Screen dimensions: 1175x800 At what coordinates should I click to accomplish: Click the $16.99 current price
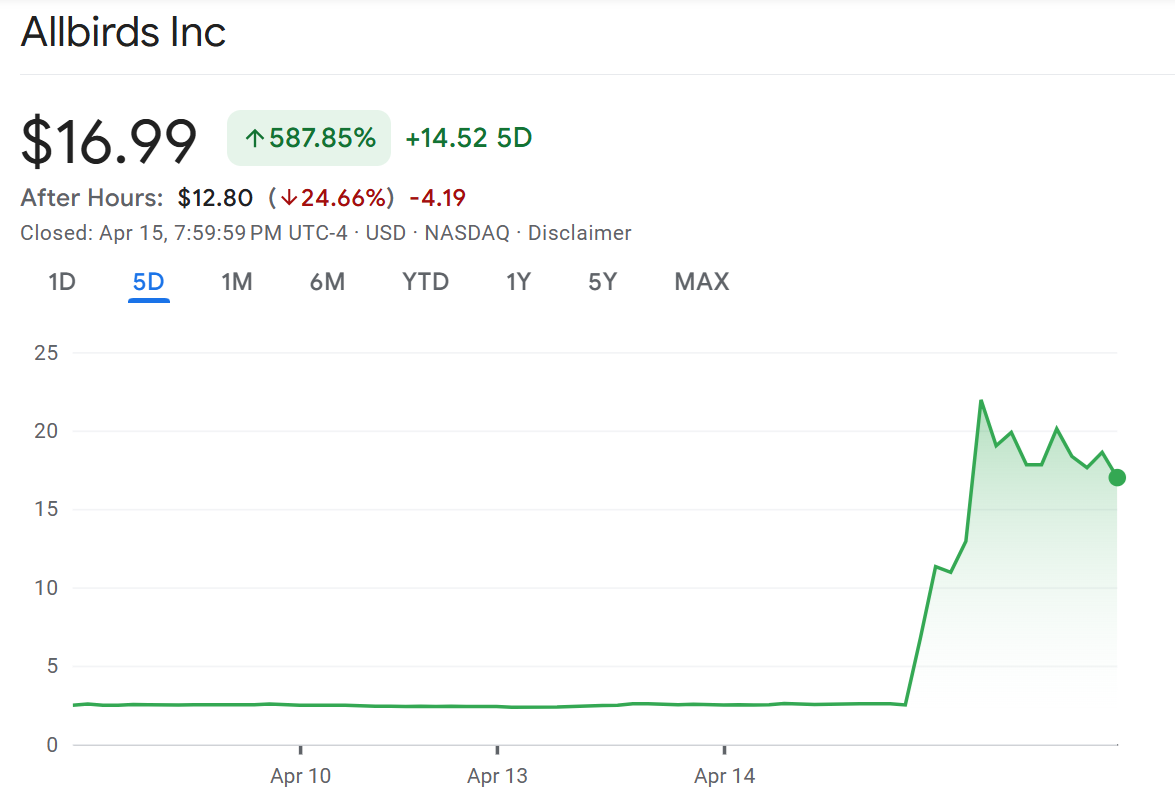click(108, 143)
